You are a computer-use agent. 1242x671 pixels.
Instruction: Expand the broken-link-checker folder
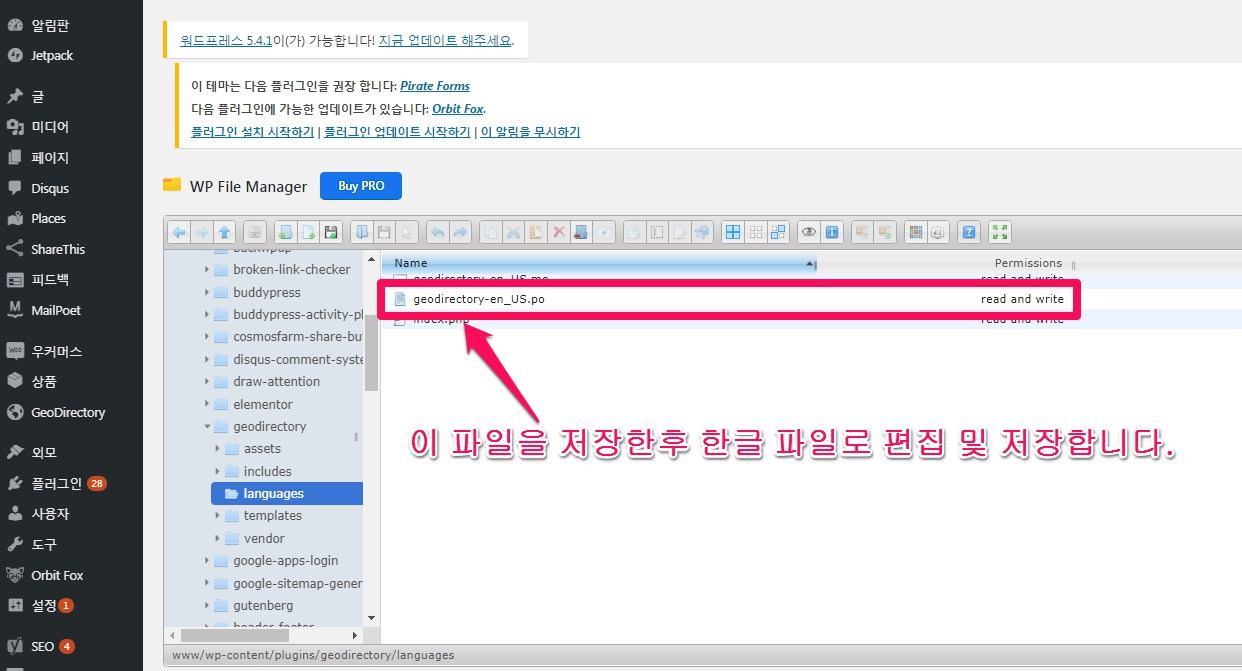click(x=207, y=270)
